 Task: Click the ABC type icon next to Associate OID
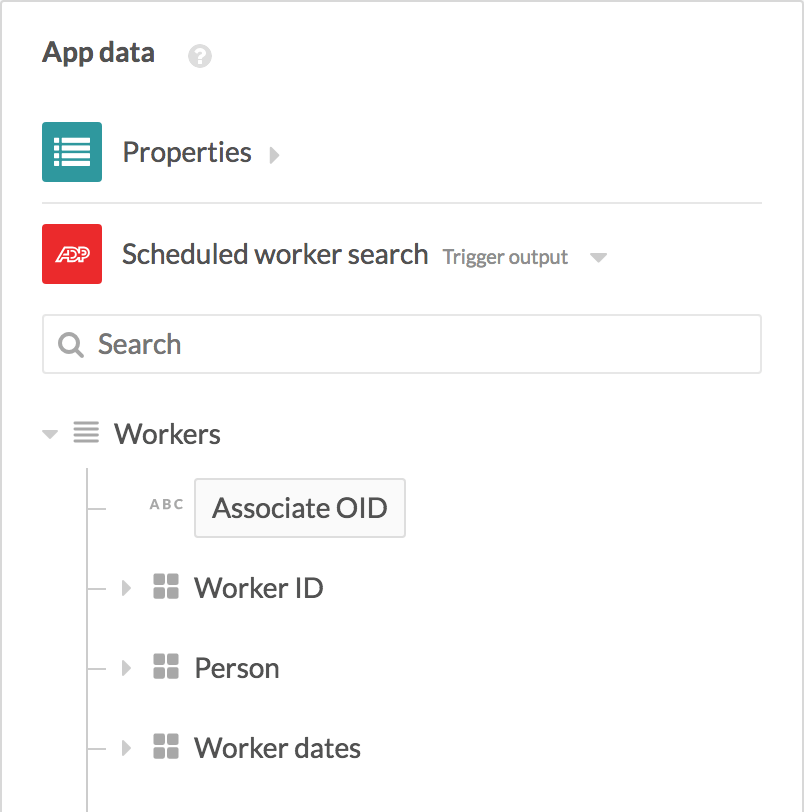coord(166,507)
